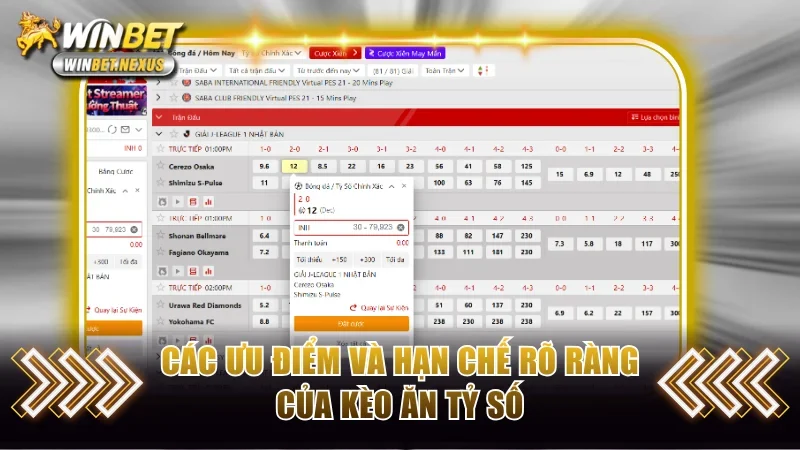Select 1-0 odds 9.6 for Cerezo Osaka

coord(265,166)
